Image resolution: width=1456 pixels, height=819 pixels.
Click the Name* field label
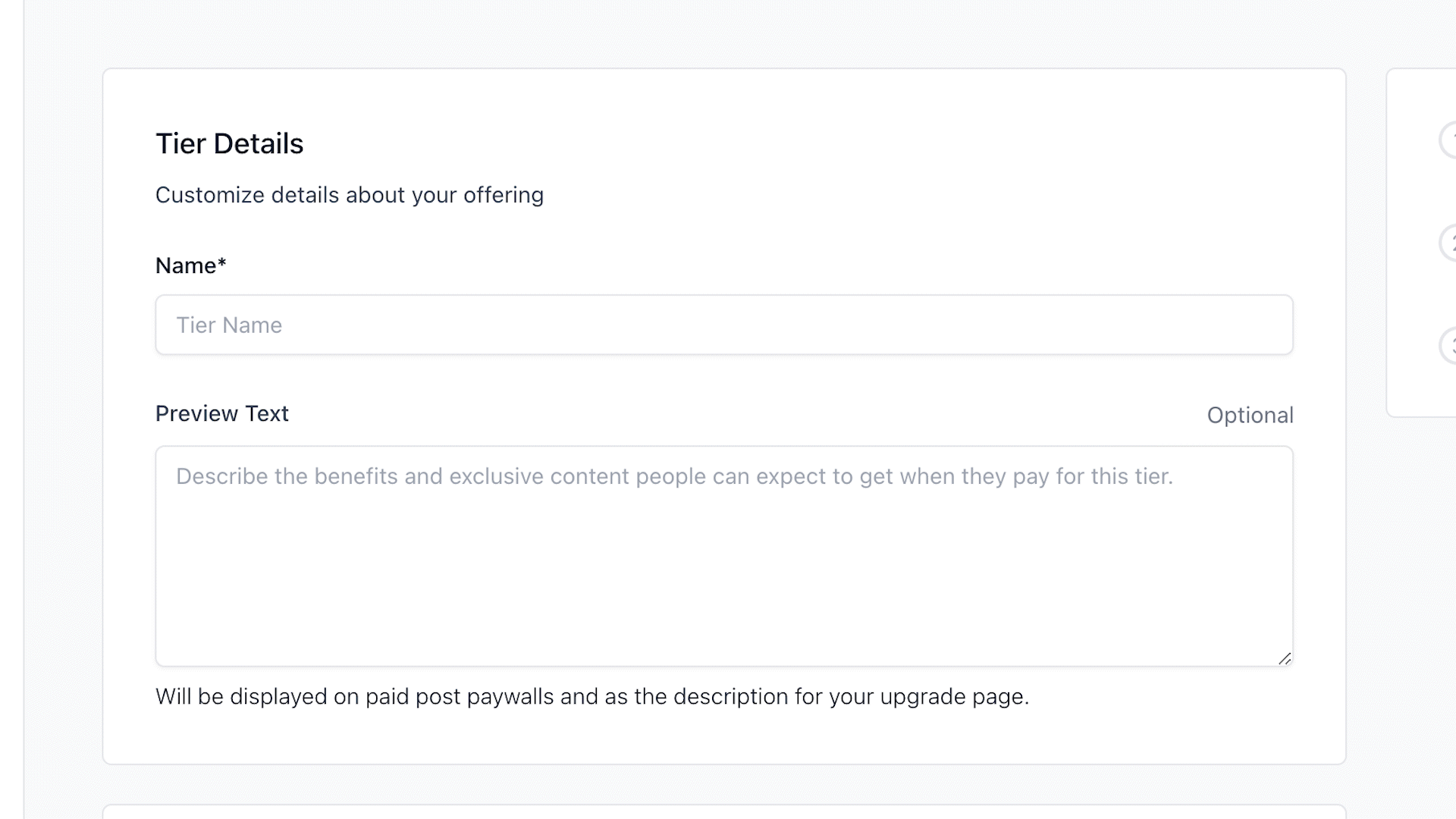186,265
